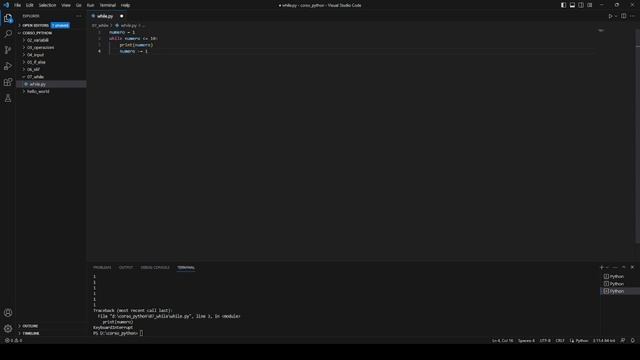Click the Run Python File play icon
This screenshot has height=360, width=640.
(x=610, y=16)
